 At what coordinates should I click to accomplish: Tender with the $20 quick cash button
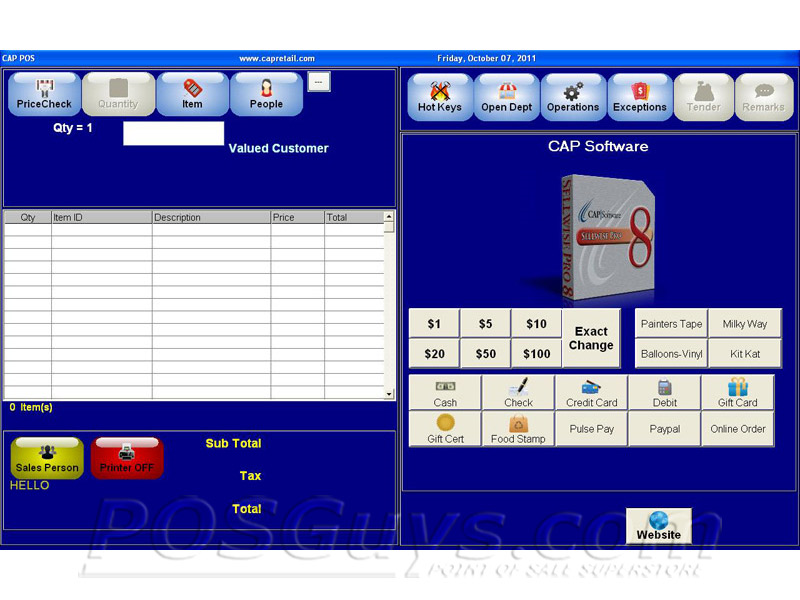(434, 354)
